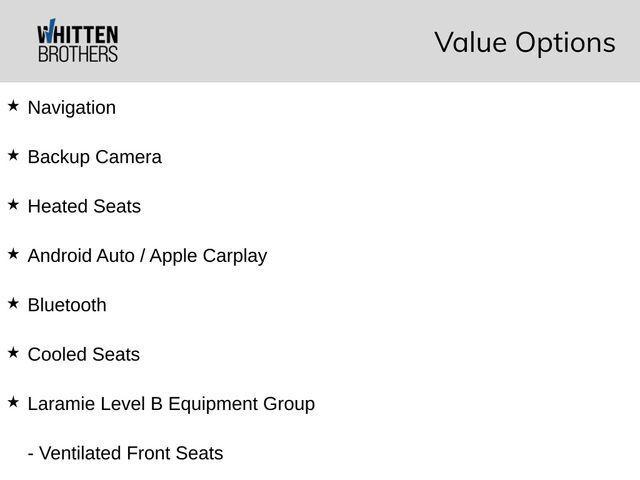The image size is (640, 480).
Task: Select the Bluetooth option text
Action: (x=67, y=305)
